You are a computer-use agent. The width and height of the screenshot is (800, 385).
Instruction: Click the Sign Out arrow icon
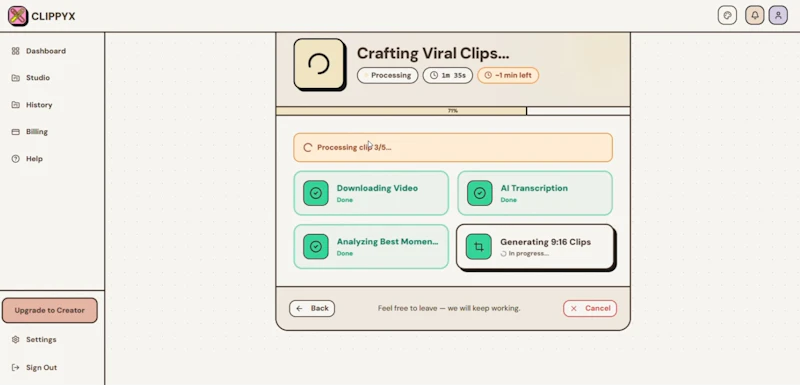pyautogui.click(x=15, y=367)
